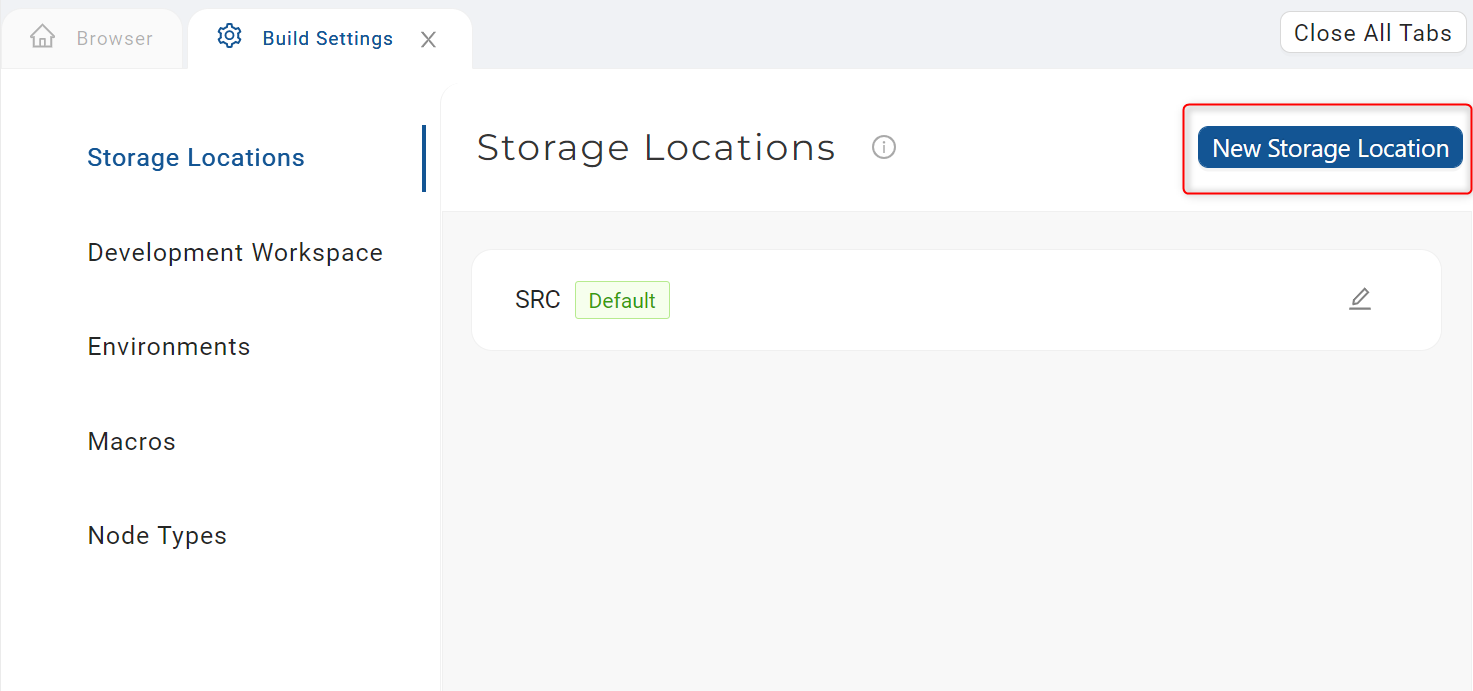This screenshot has width=1473, height=691.
Task: Open the Node Types settings
Action: (157, 535)
